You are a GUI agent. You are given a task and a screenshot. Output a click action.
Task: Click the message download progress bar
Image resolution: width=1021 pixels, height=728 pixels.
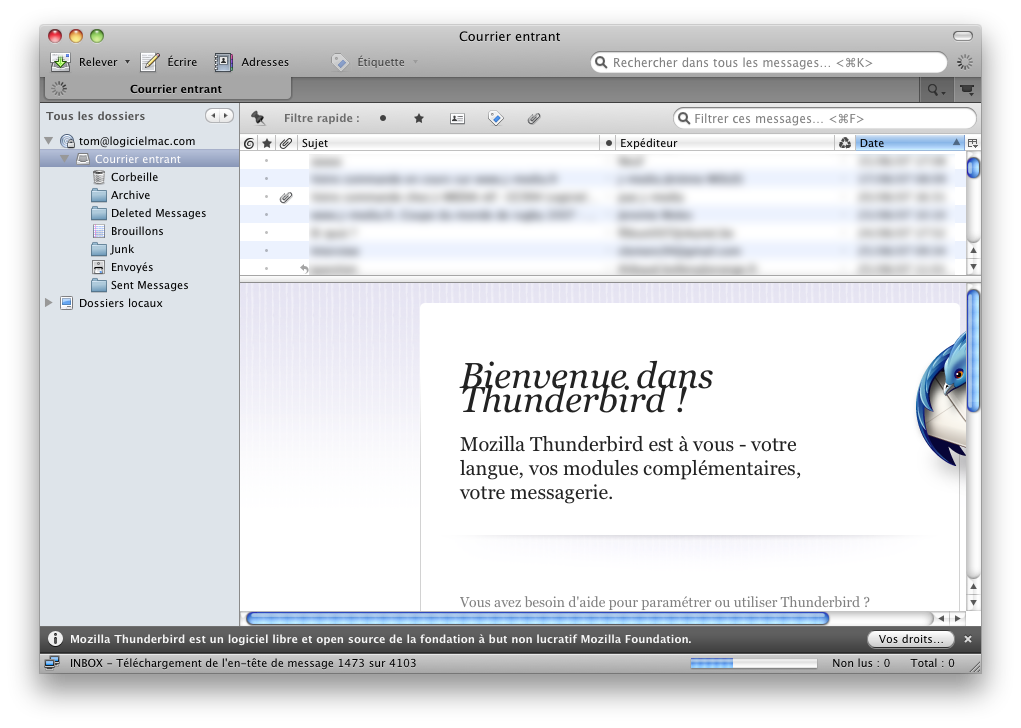[x=753, y=663]
